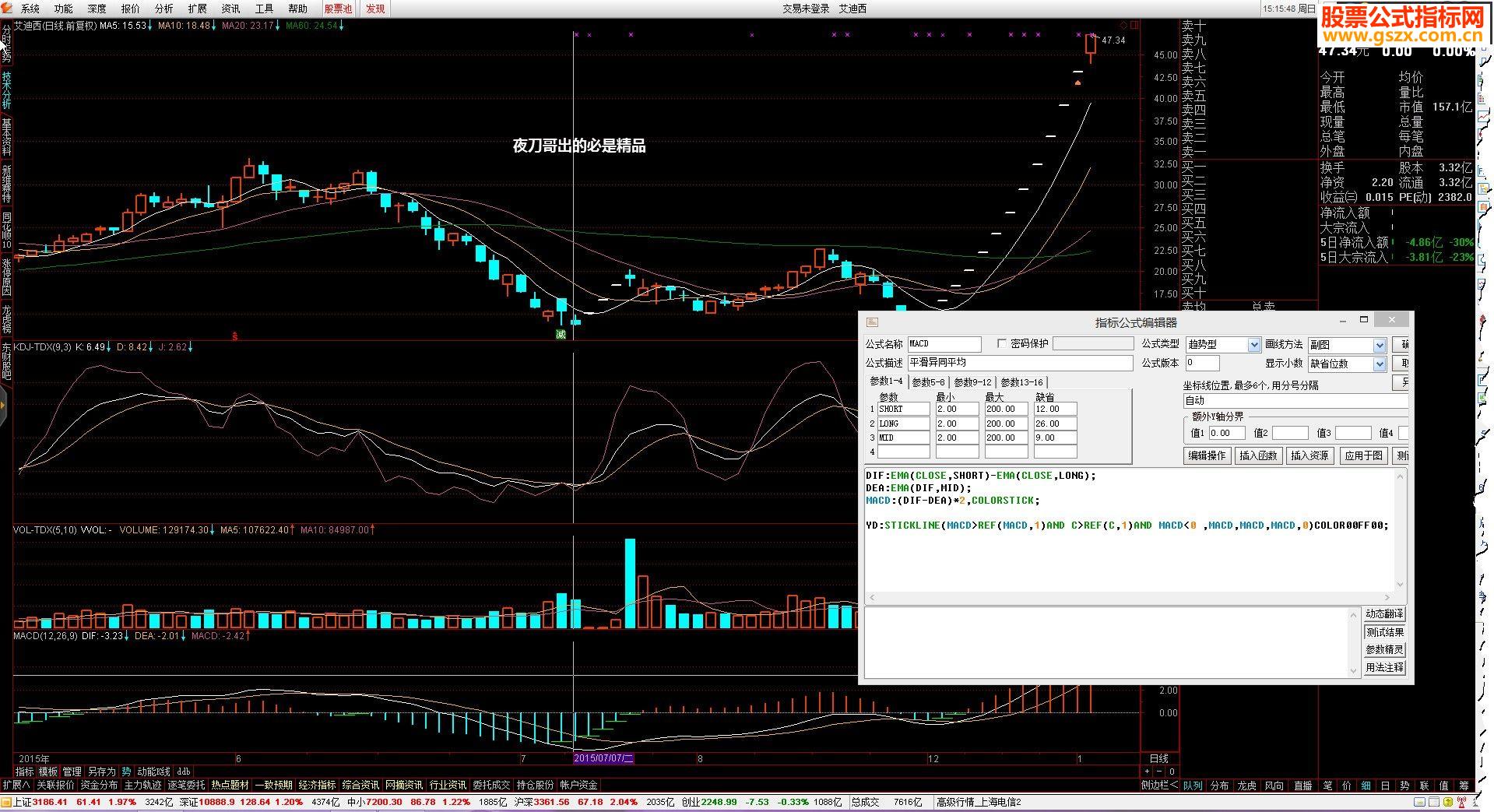Viewport: 1494px width, 812px height.
Task: Click the 势 indicator button in bottom bar
Action: (126, 772)
